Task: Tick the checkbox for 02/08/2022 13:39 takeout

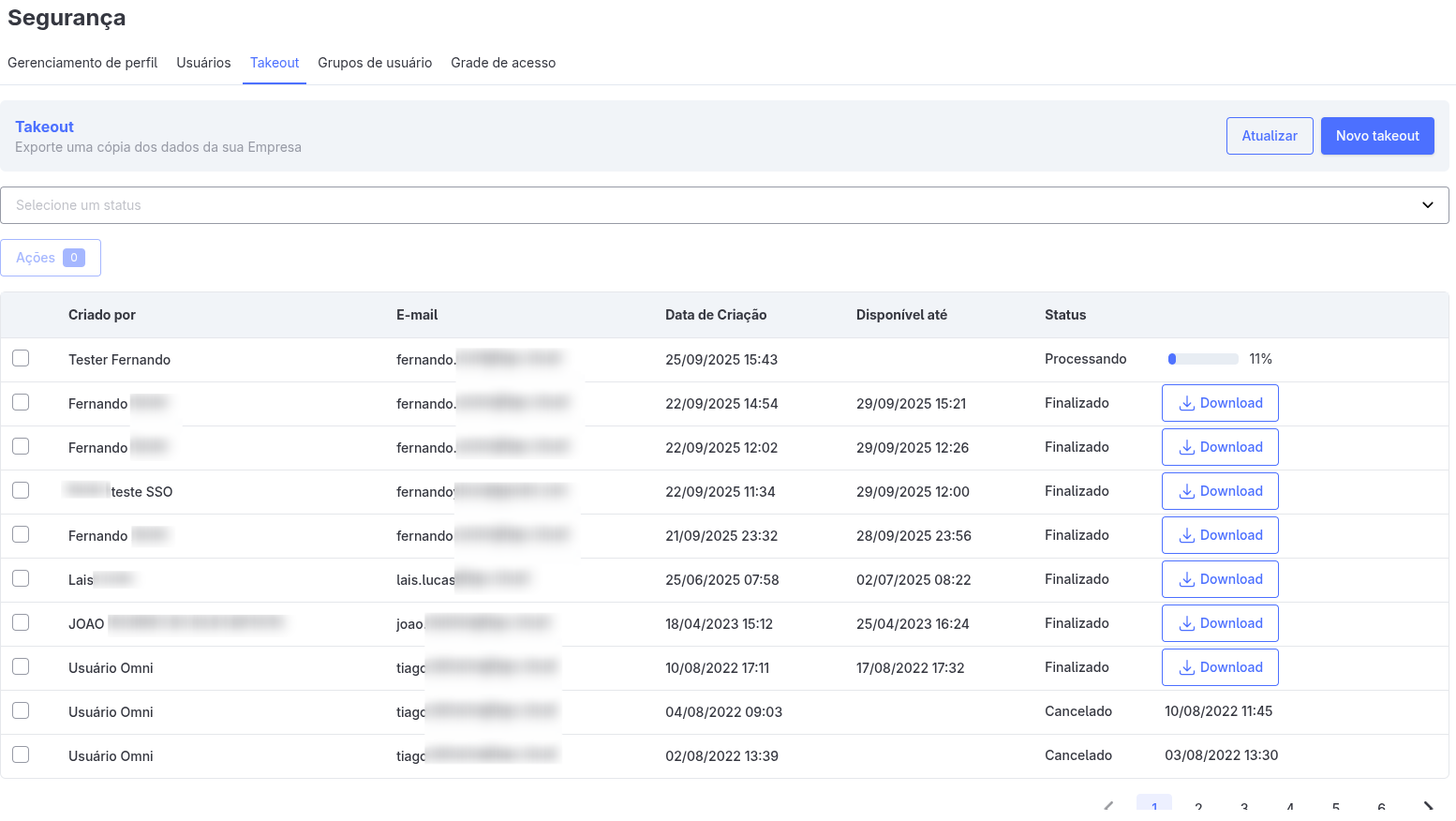Action: click(x=21, y=754)
